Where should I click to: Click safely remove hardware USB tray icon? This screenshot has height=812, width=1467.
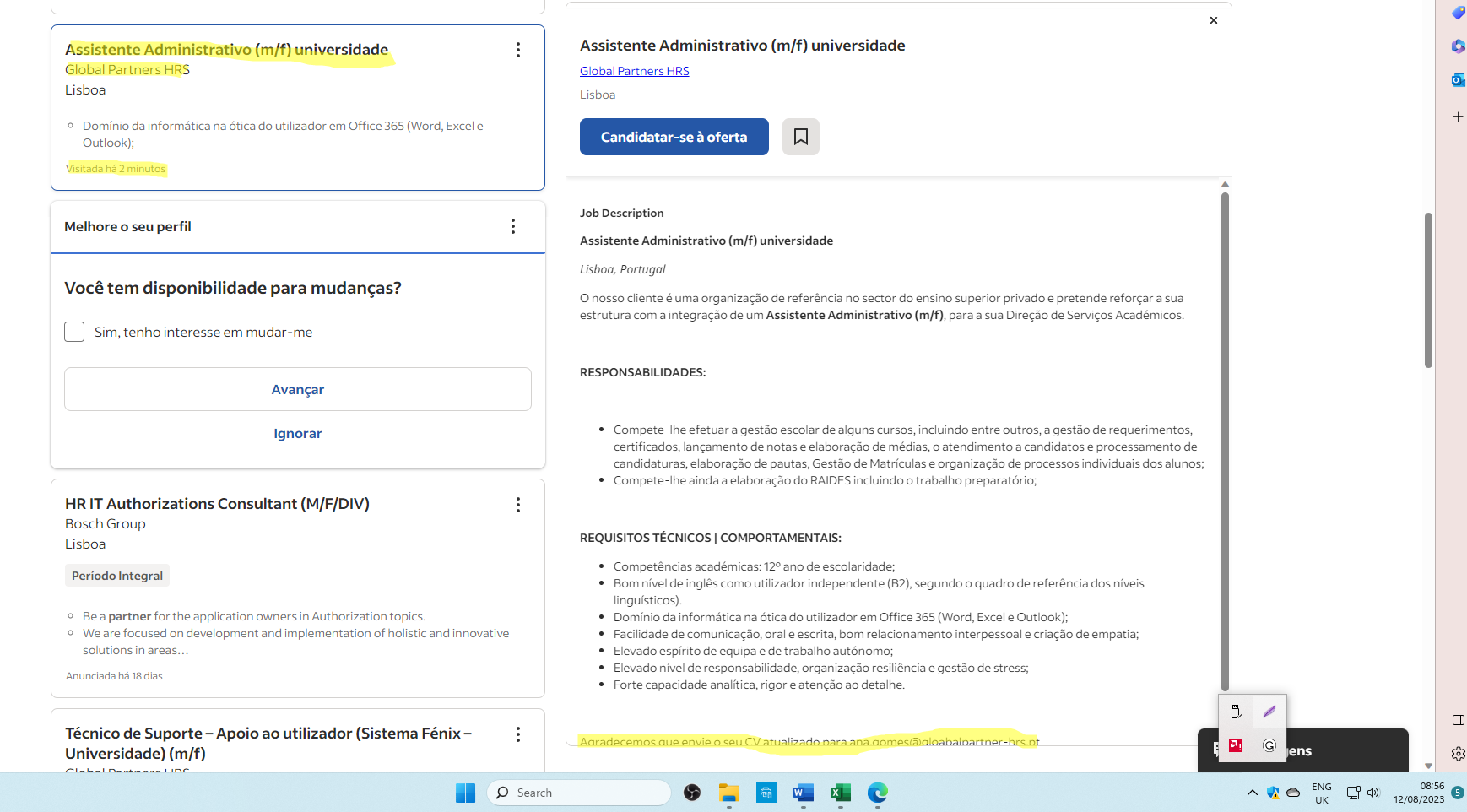pyautogui.click(x=1236, y=712)
